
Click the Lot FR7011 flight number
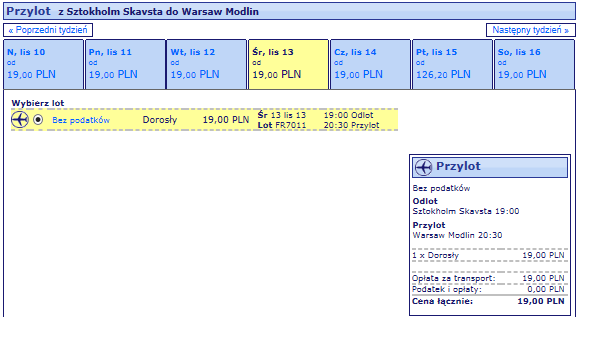coord(282,125)
